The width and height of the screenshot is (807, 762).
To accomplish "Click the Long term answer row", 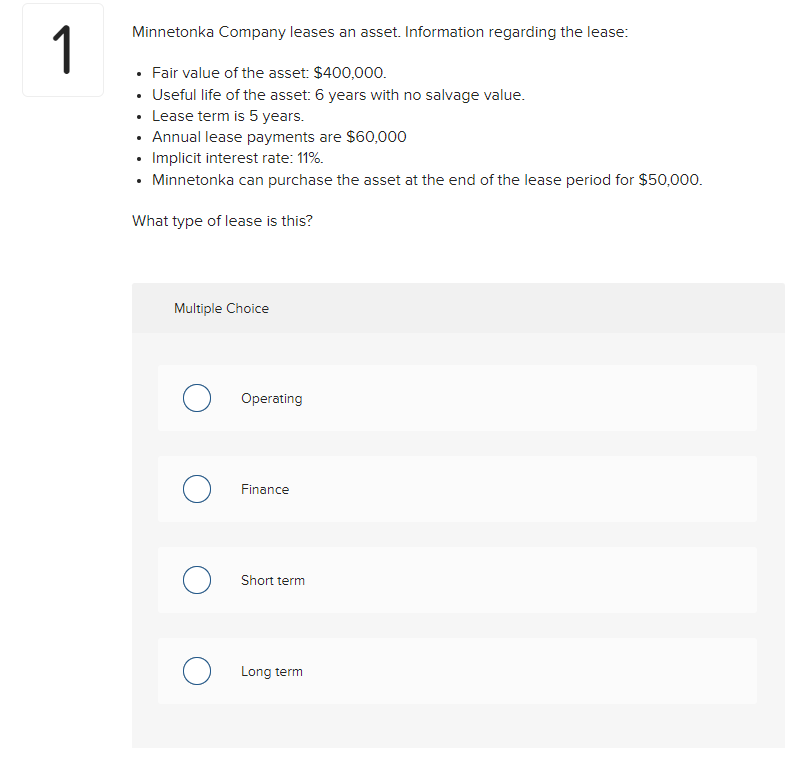I will [x=457, y=671].
